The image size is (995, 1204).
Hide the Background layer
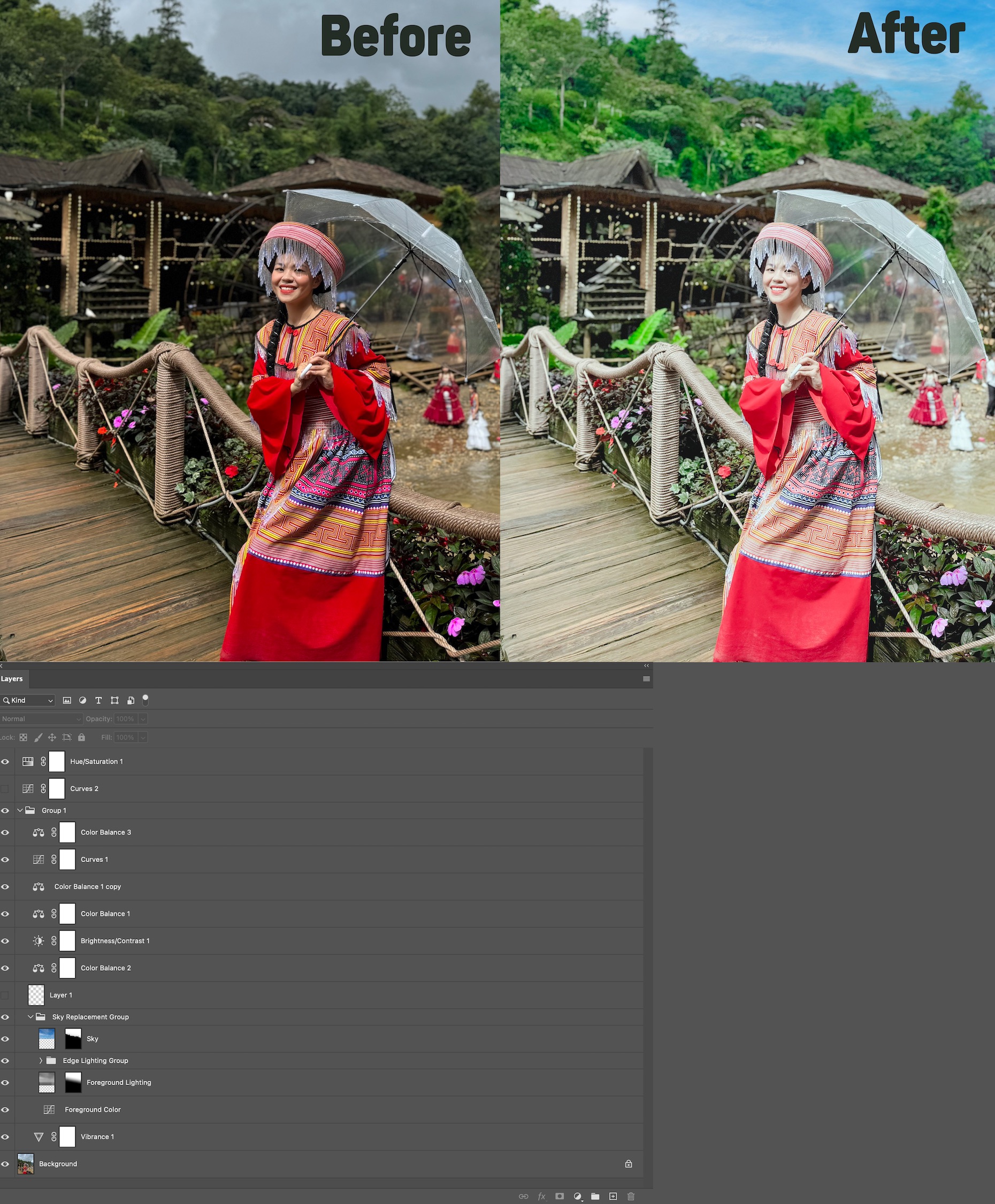(x=5, y=1164)
